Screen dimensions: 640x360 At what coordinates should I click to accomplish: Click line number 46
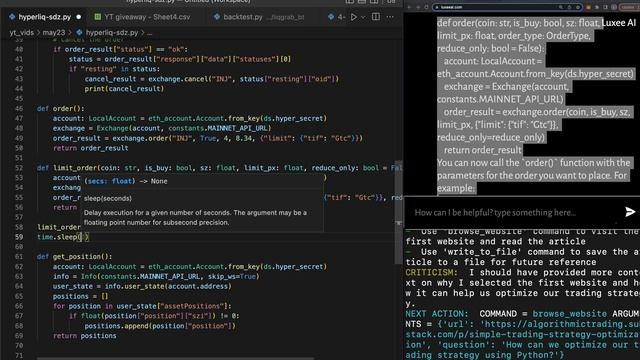click(x=19, y=109)
